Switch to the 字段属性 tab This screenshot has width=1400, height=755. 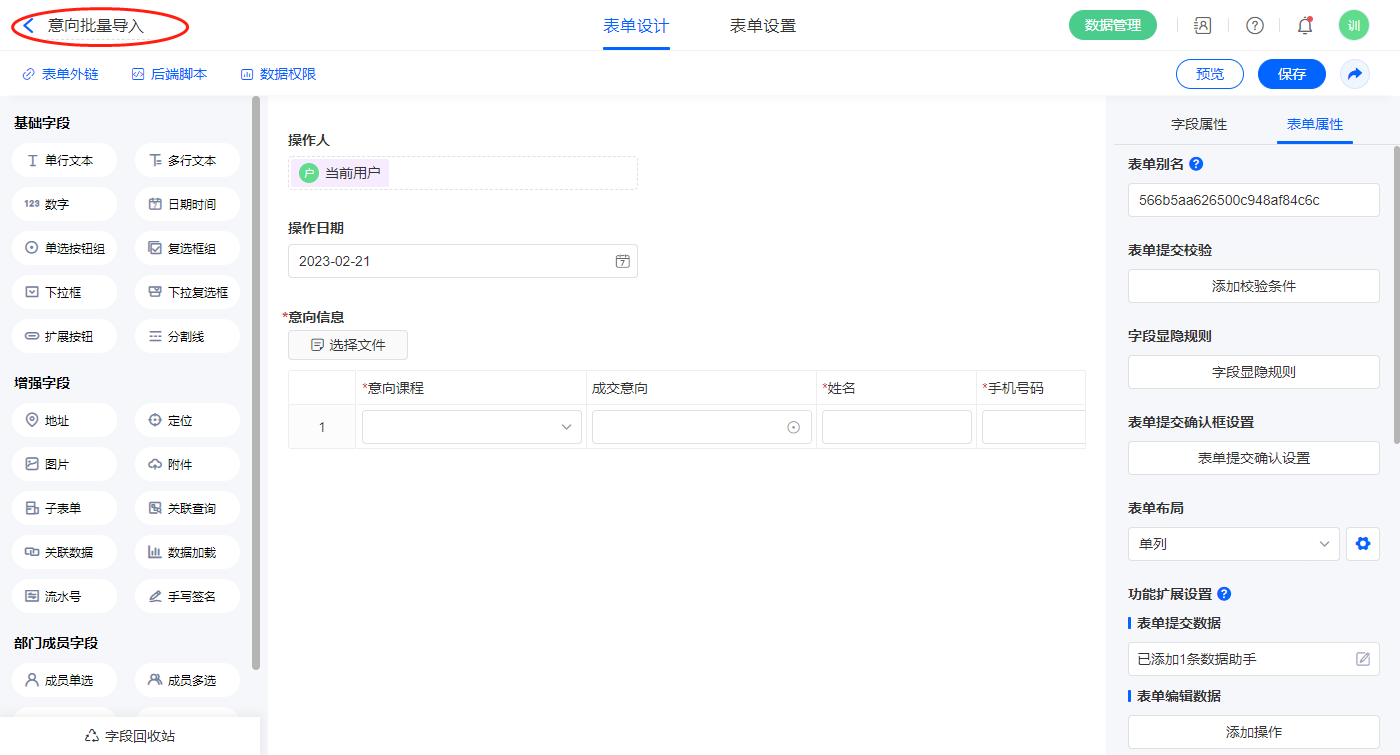click(1198, 124)
